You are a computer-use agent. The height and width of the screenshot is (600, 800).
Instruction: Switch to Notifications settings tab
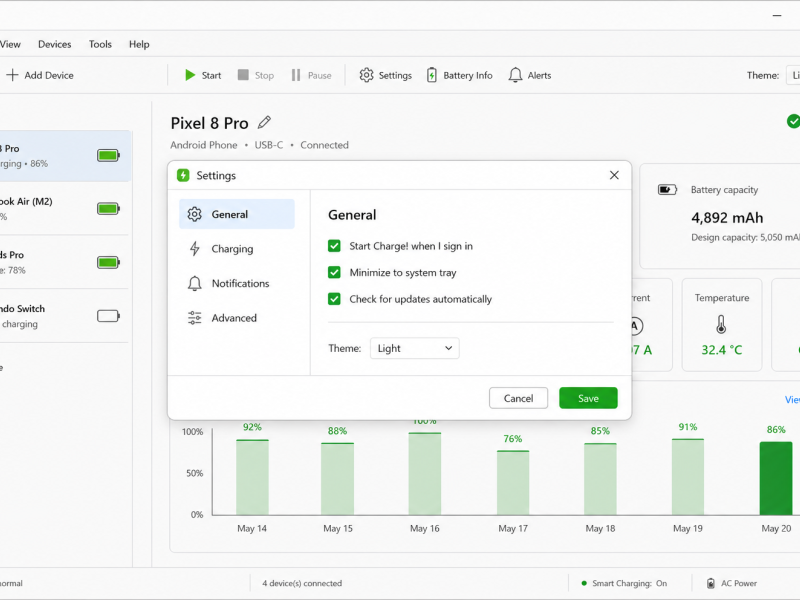point(237,284)
